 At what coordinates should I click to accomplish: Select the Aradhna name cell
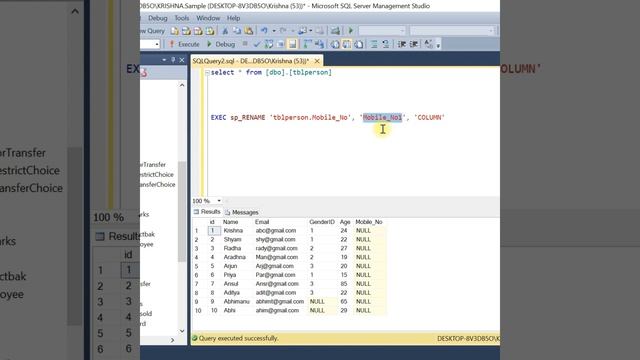point(235,257)
